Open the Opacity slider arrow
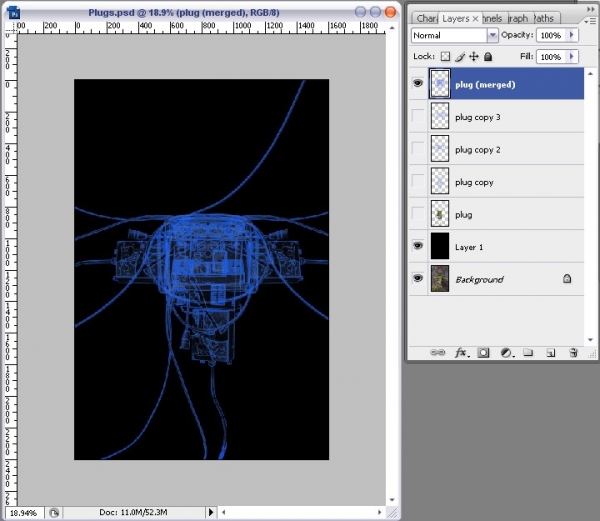 (x=572, y=35)
